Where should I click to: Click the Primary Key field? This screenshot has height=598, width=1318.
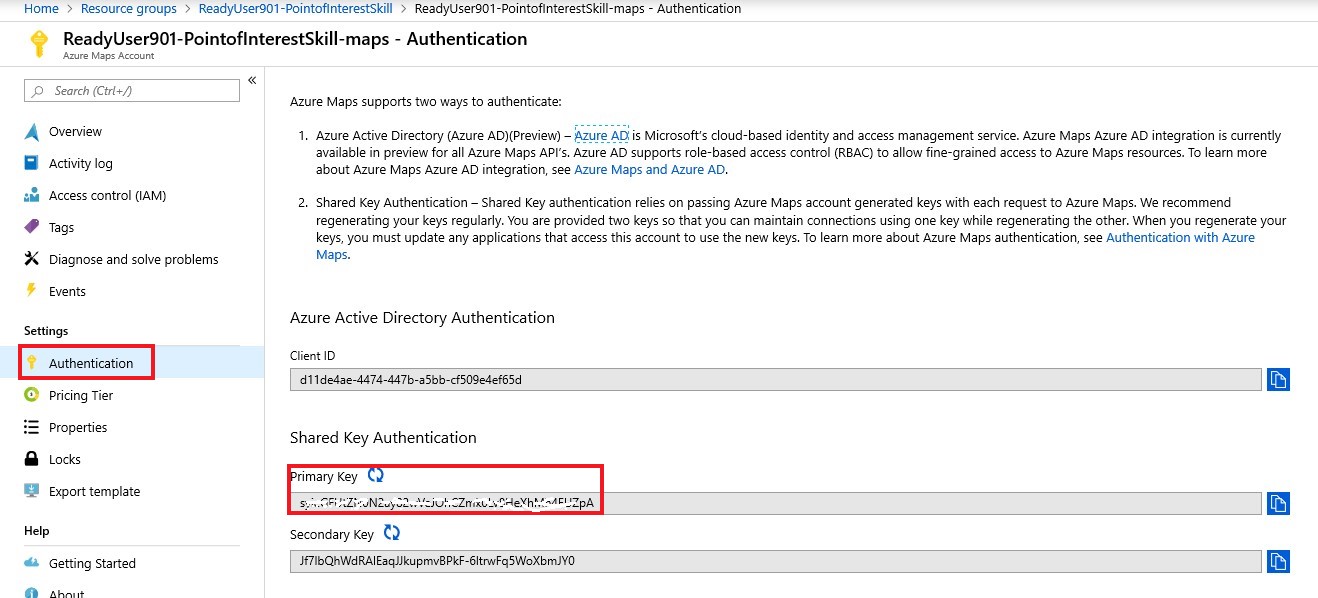click(775, 502)
